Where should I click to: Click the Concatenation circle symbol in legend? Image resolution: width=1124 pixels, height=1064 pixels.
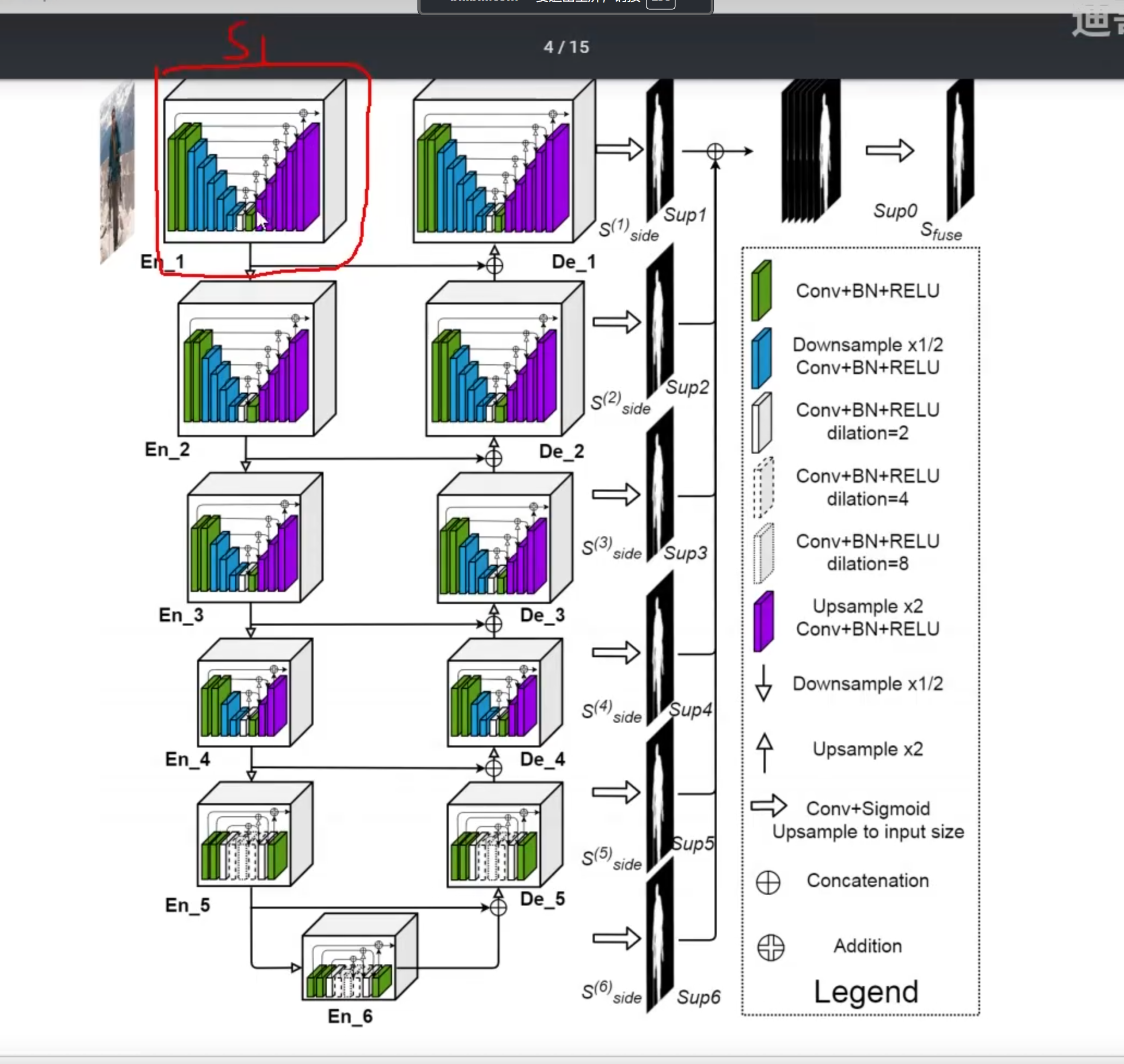pos(768,882)
